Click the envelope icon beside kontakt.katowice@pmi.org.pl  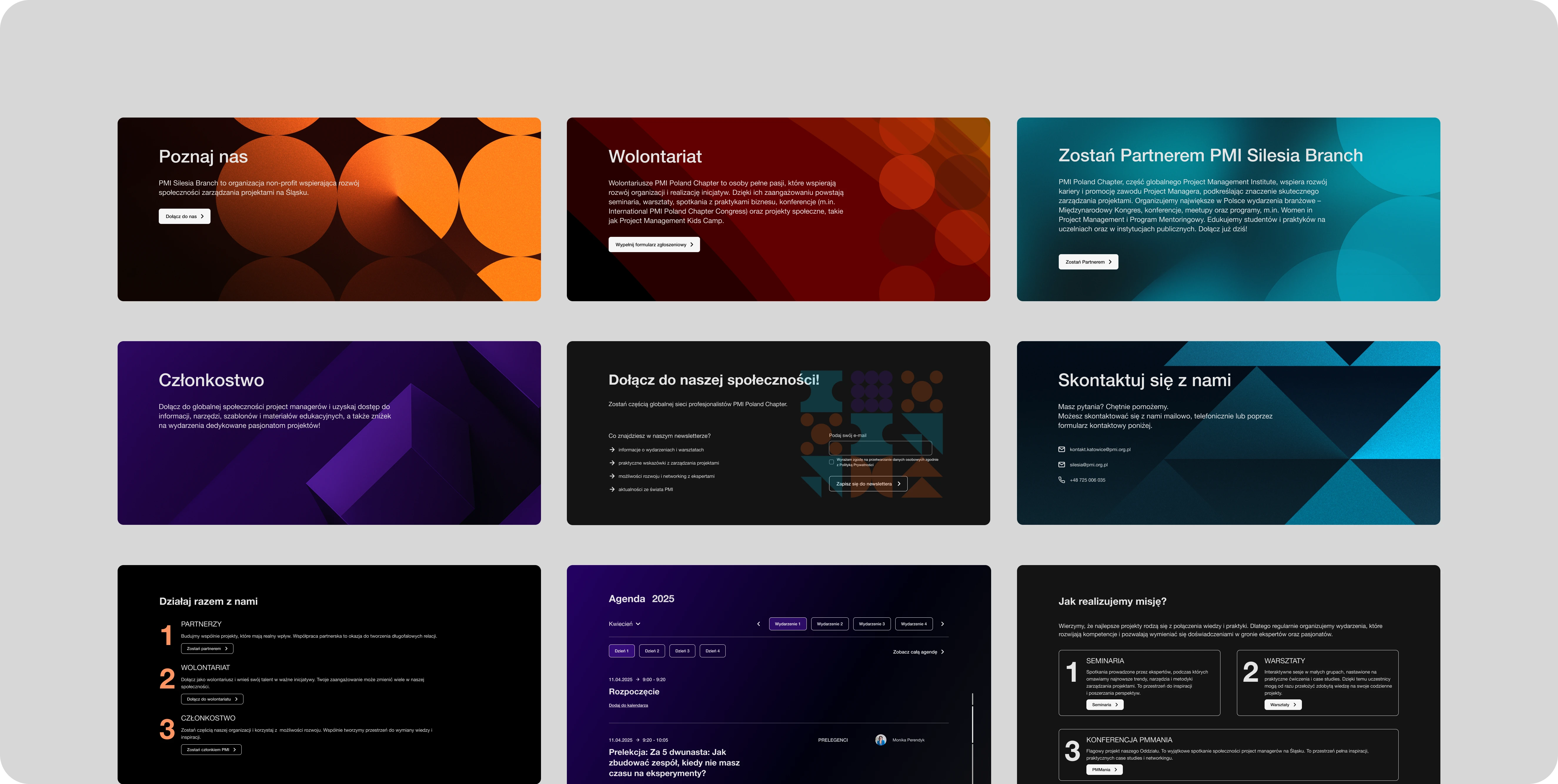pyautogui.click(x=1061, y=449)
